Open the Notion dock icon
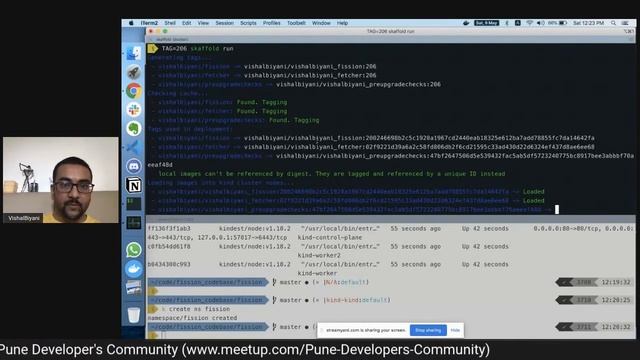 133,185
